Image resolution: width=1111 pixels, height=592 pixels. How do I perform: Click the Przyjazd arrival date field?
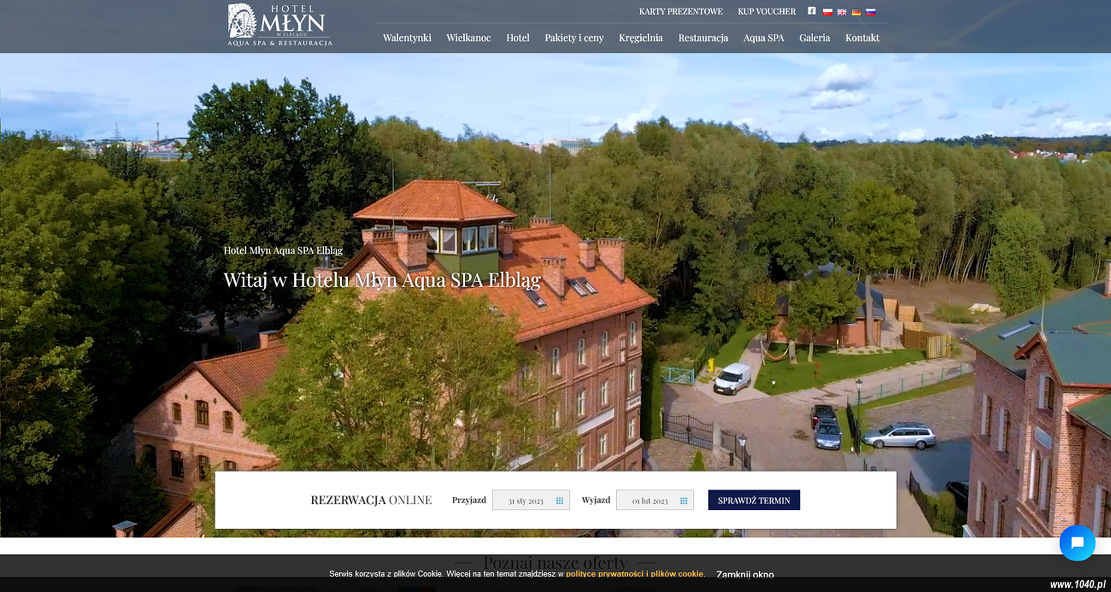(x=525, y=500)
